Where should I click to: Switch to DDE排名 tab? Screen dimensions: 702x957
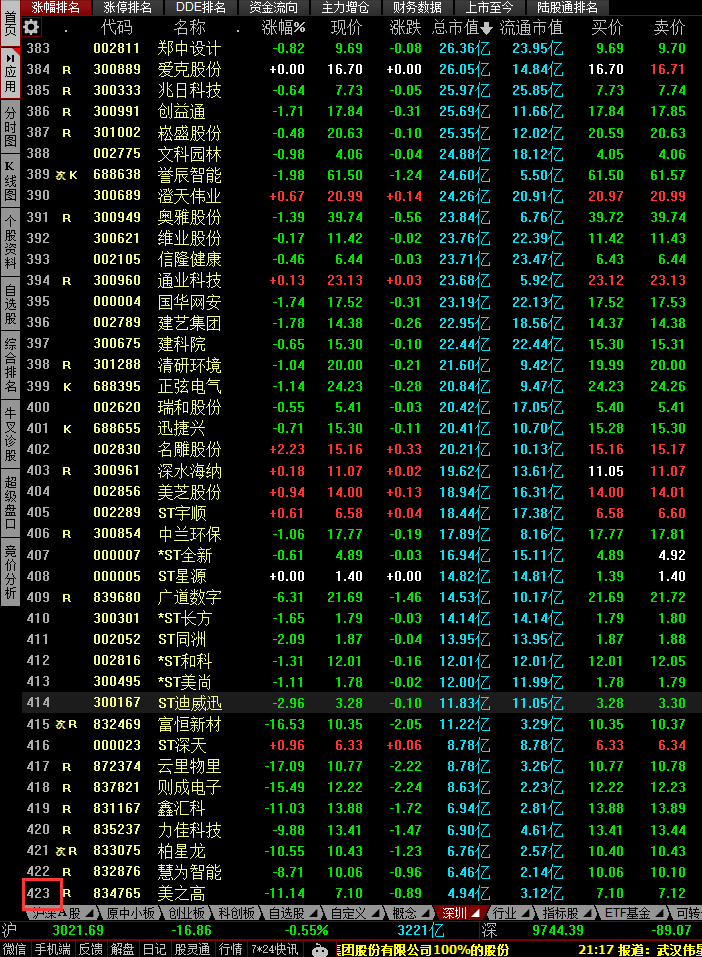200,7
